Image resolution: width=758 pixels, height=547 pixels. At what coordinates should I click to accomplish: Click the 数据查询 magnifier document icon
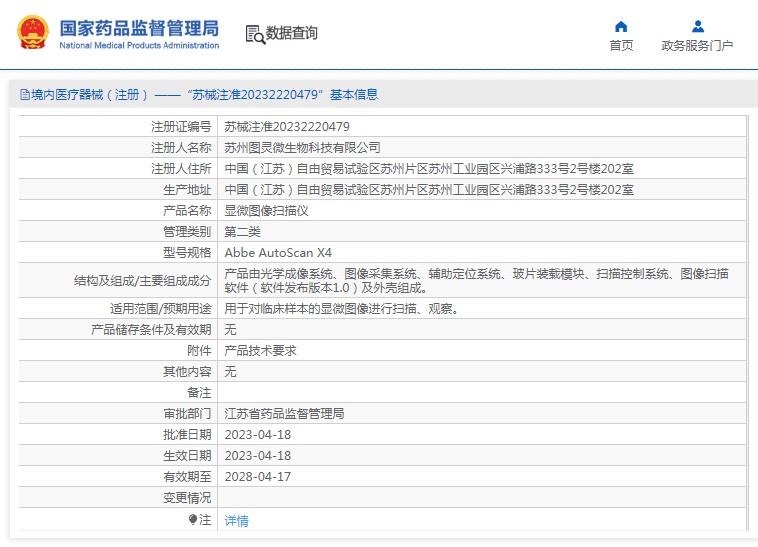tap(254, 34)
